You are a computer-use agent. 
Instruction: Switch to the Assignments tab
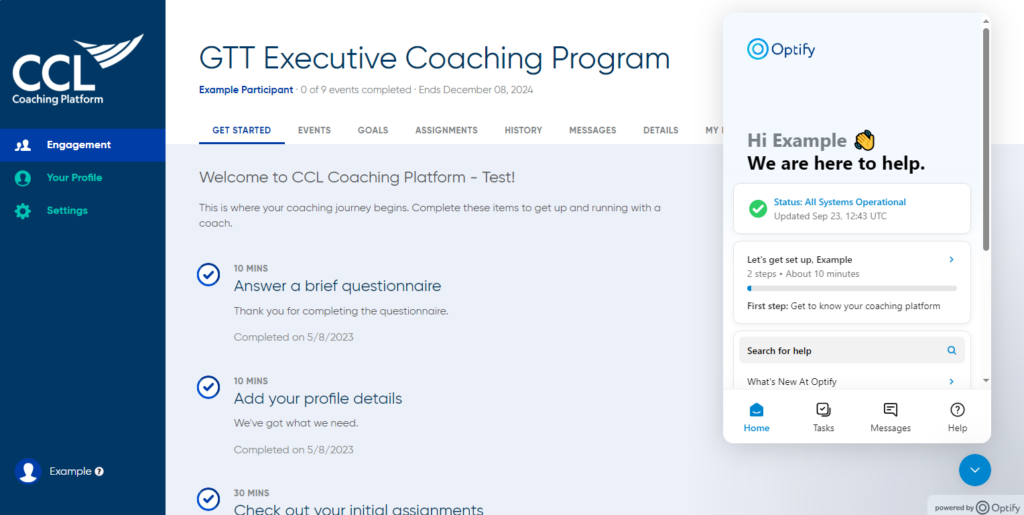[x=446, y=131]
